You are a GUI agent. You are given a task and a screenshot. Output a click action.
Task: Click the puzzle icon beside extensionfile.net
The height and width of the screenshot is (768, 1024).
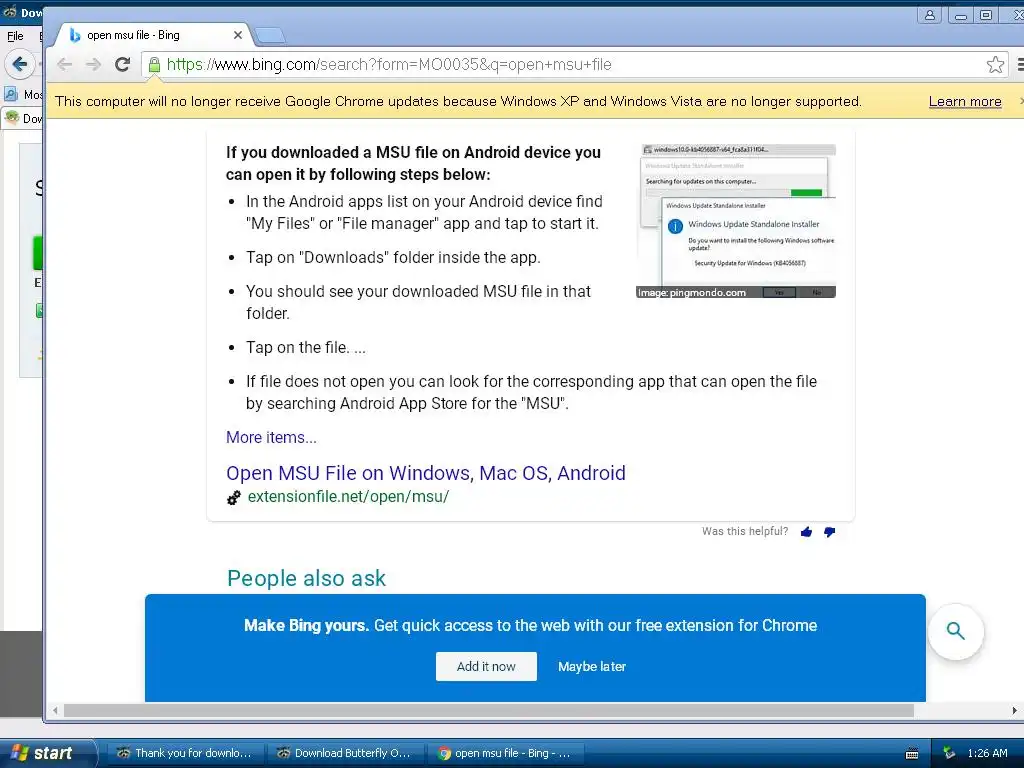[x=233, y=497]
